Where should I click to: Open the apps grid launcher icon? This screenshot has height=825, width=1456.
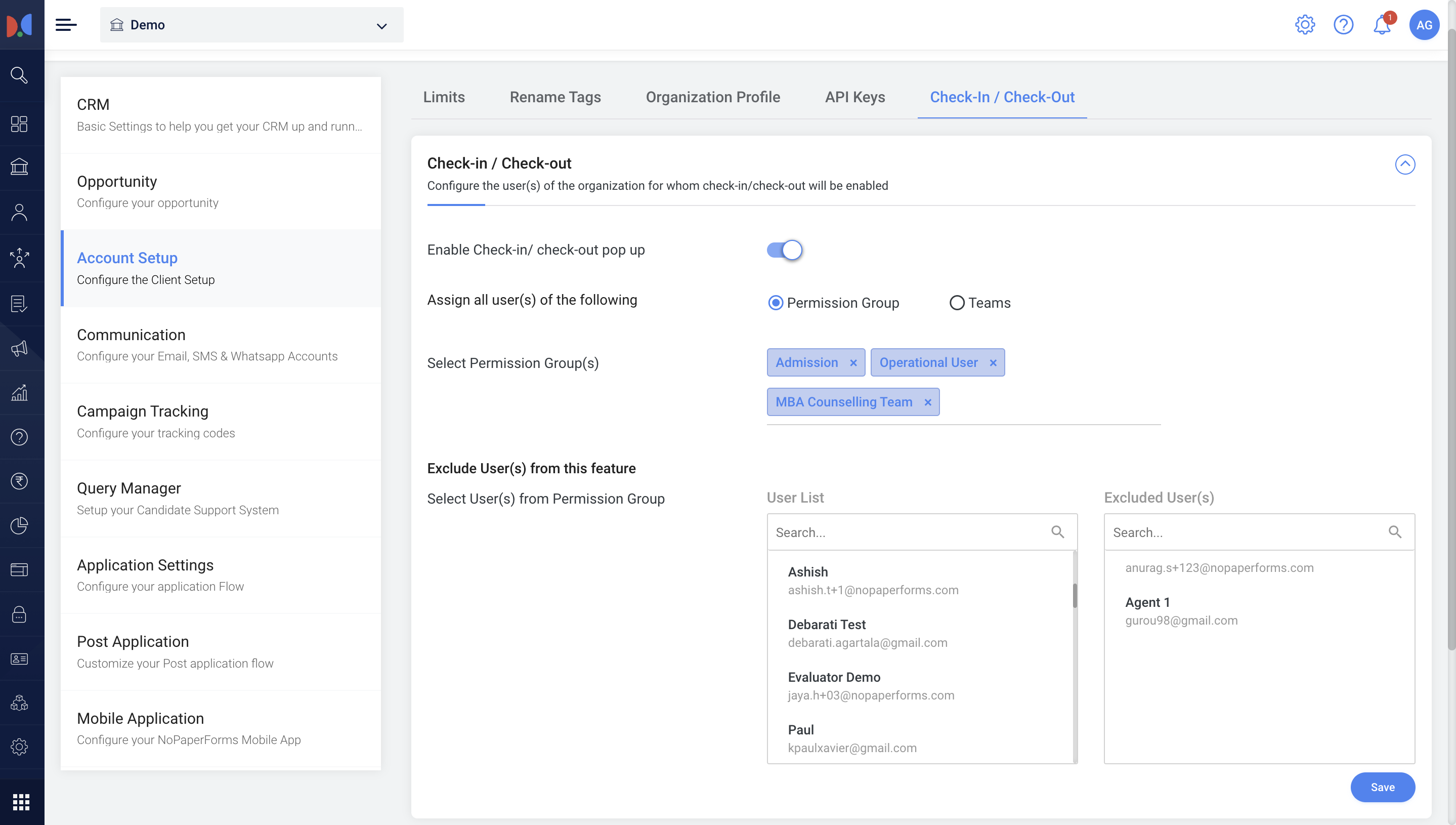[x=21, y=802]
